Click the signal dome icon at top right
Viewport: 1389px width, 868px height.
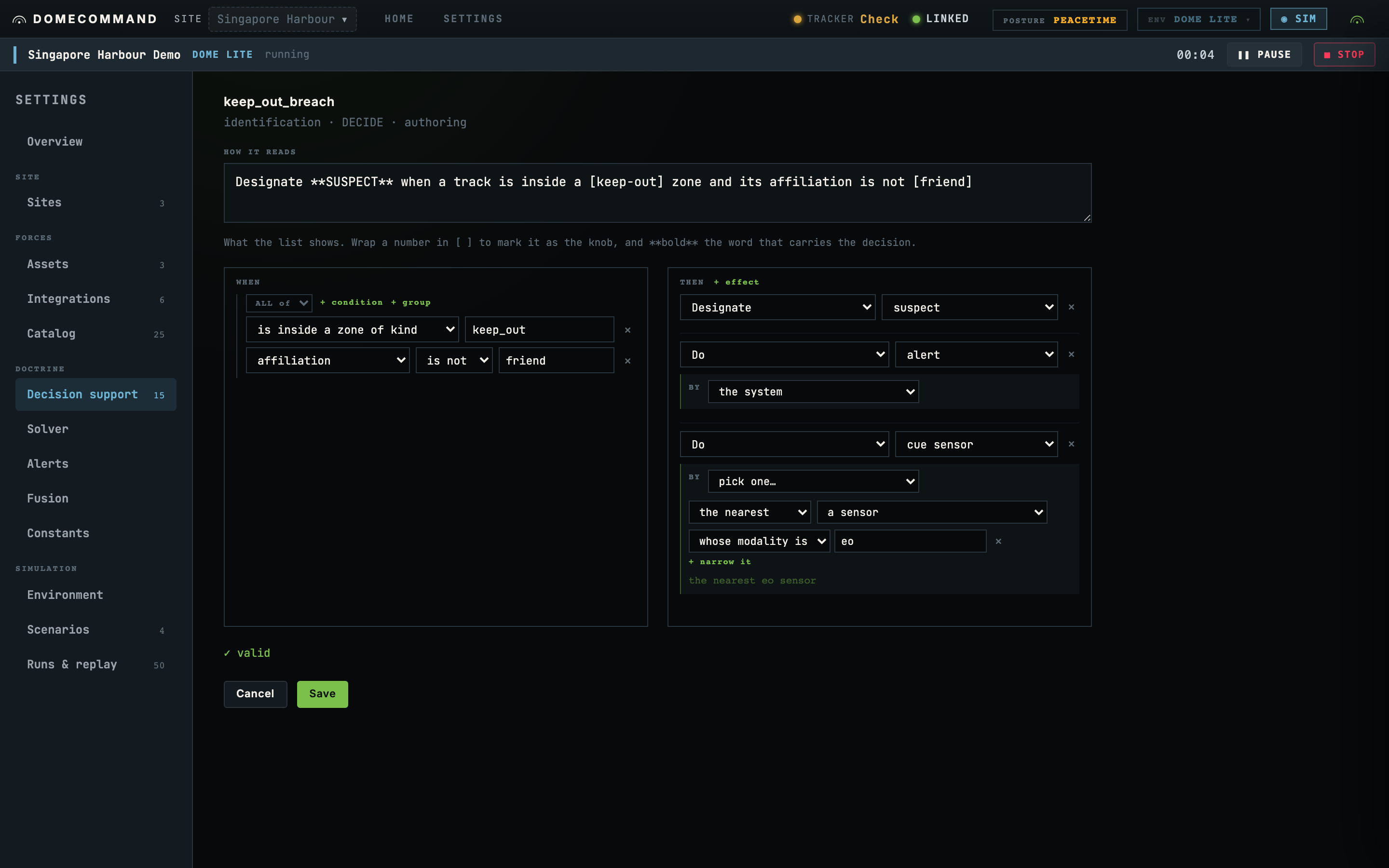[1357, 19]
